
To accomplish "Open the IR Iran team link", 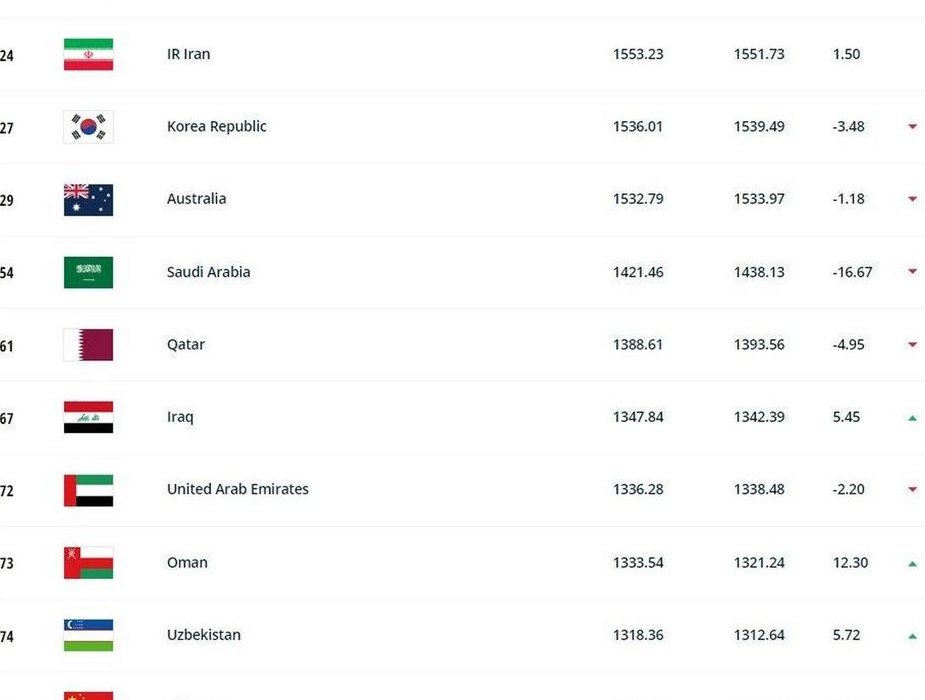I will tap(188, 54).
